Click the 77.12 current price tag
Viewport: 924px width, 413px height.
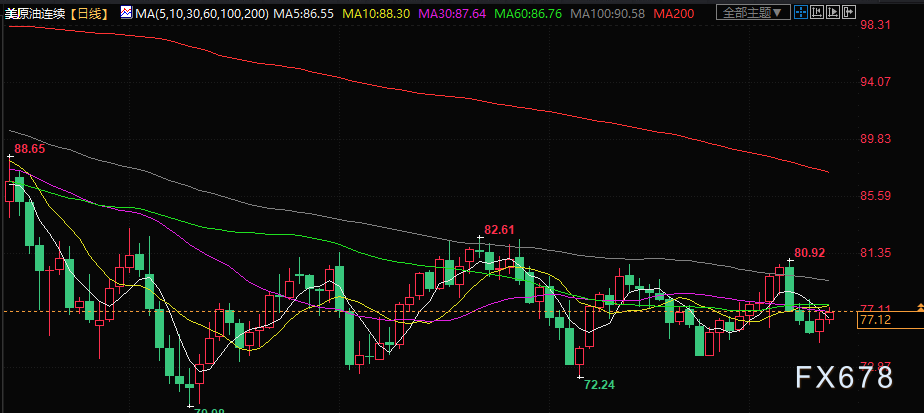[x=890, y=320]
